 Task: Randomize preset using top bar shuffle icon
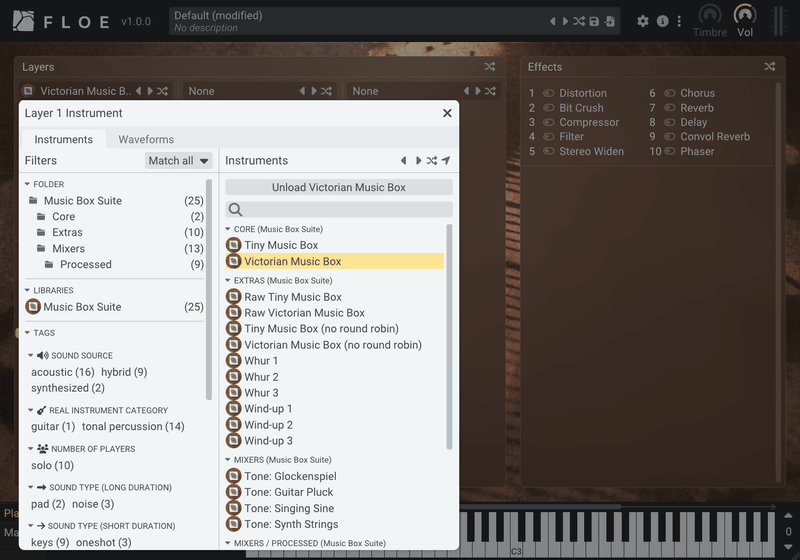(579, 21)
